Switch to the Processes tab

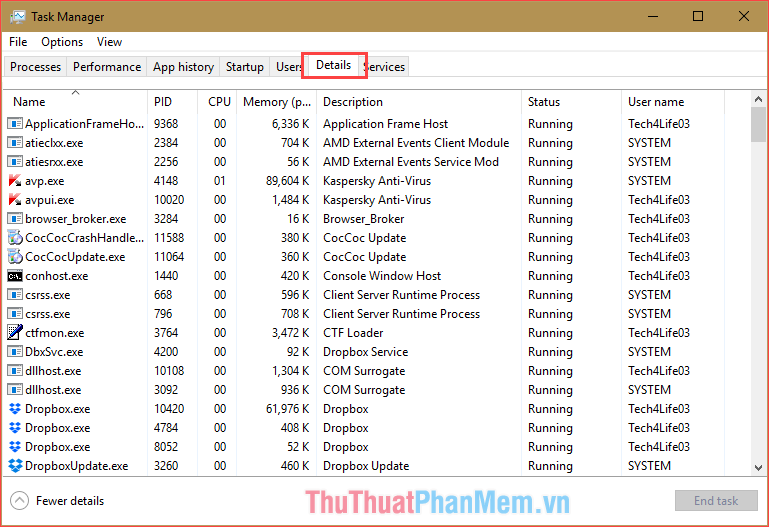35,67
